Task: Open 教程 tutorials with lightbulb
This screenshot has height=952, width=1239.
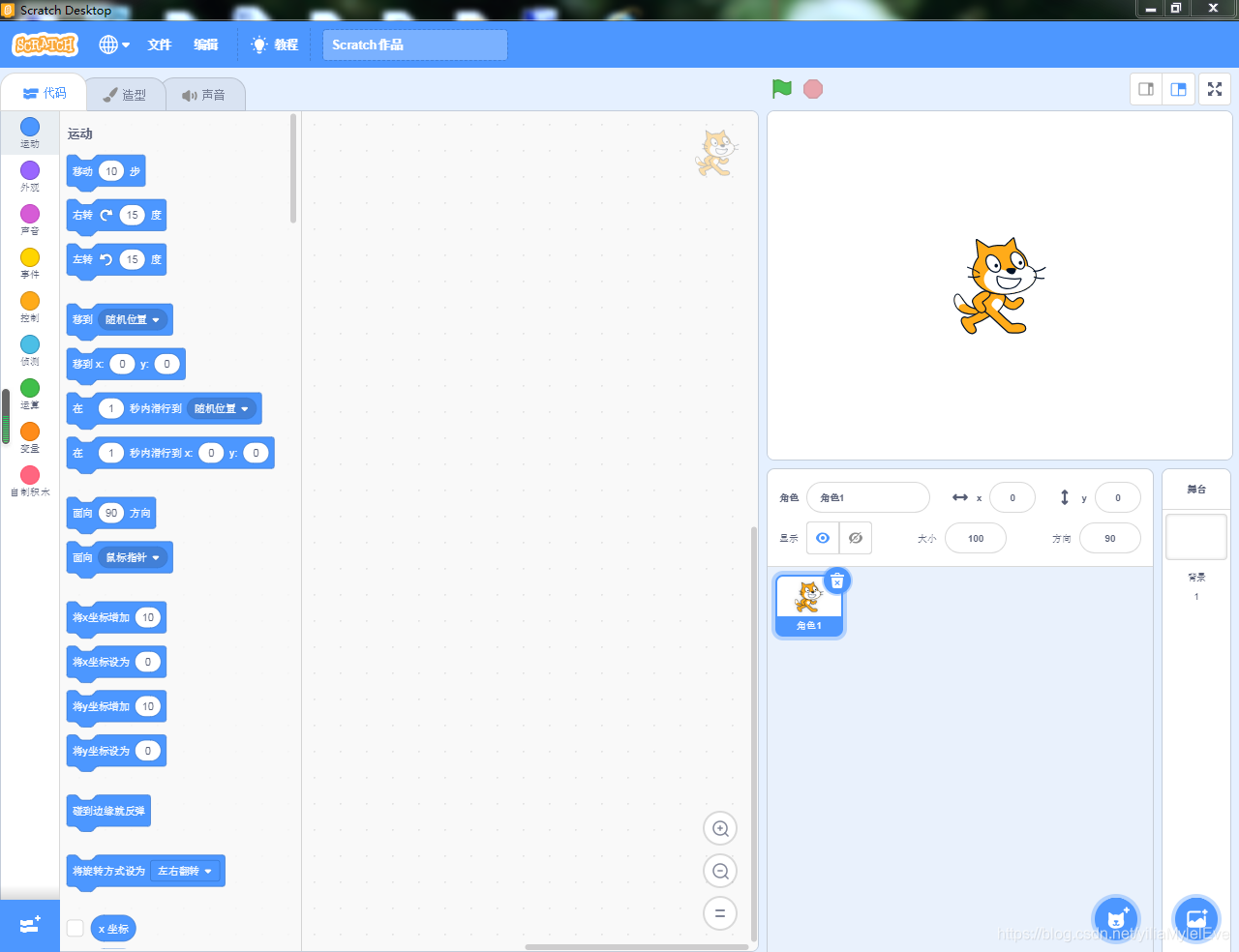Action: click(x=275, y=45)
